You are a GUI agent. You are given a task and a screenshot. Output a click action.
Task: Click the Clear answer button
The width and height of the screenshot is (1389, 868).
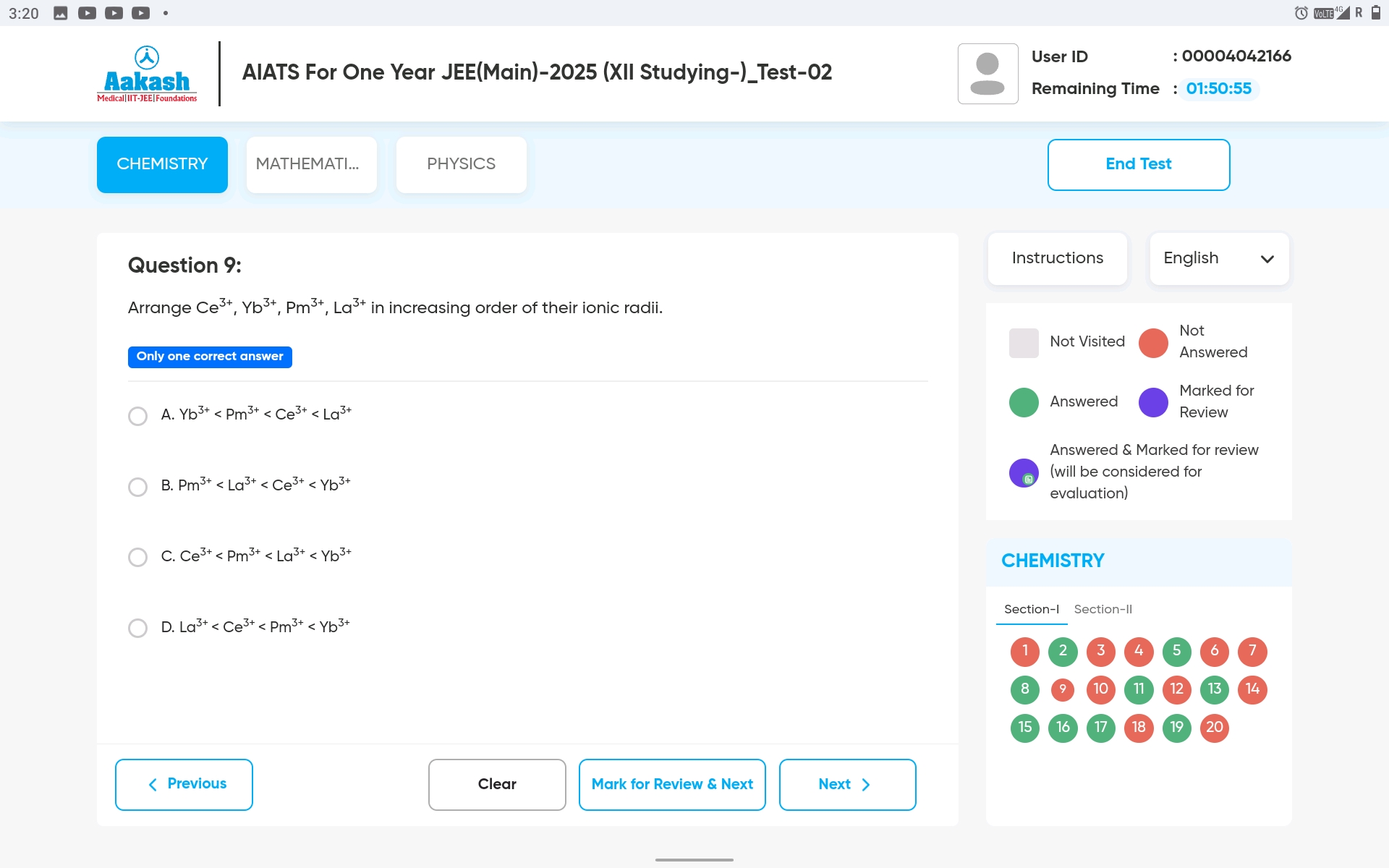tap(497, 784)
